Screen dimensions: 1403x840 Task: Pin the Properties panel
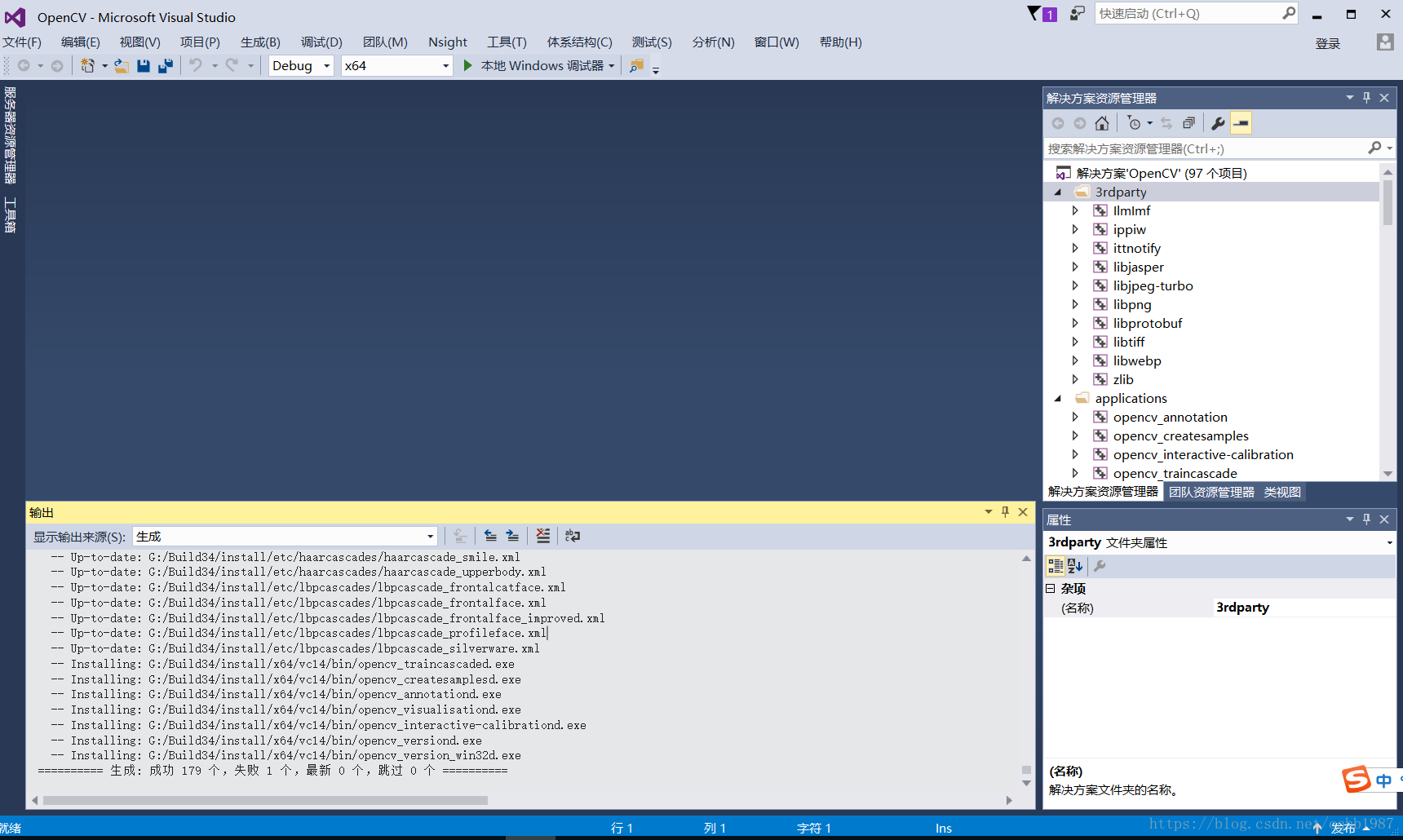point(1367,519)
